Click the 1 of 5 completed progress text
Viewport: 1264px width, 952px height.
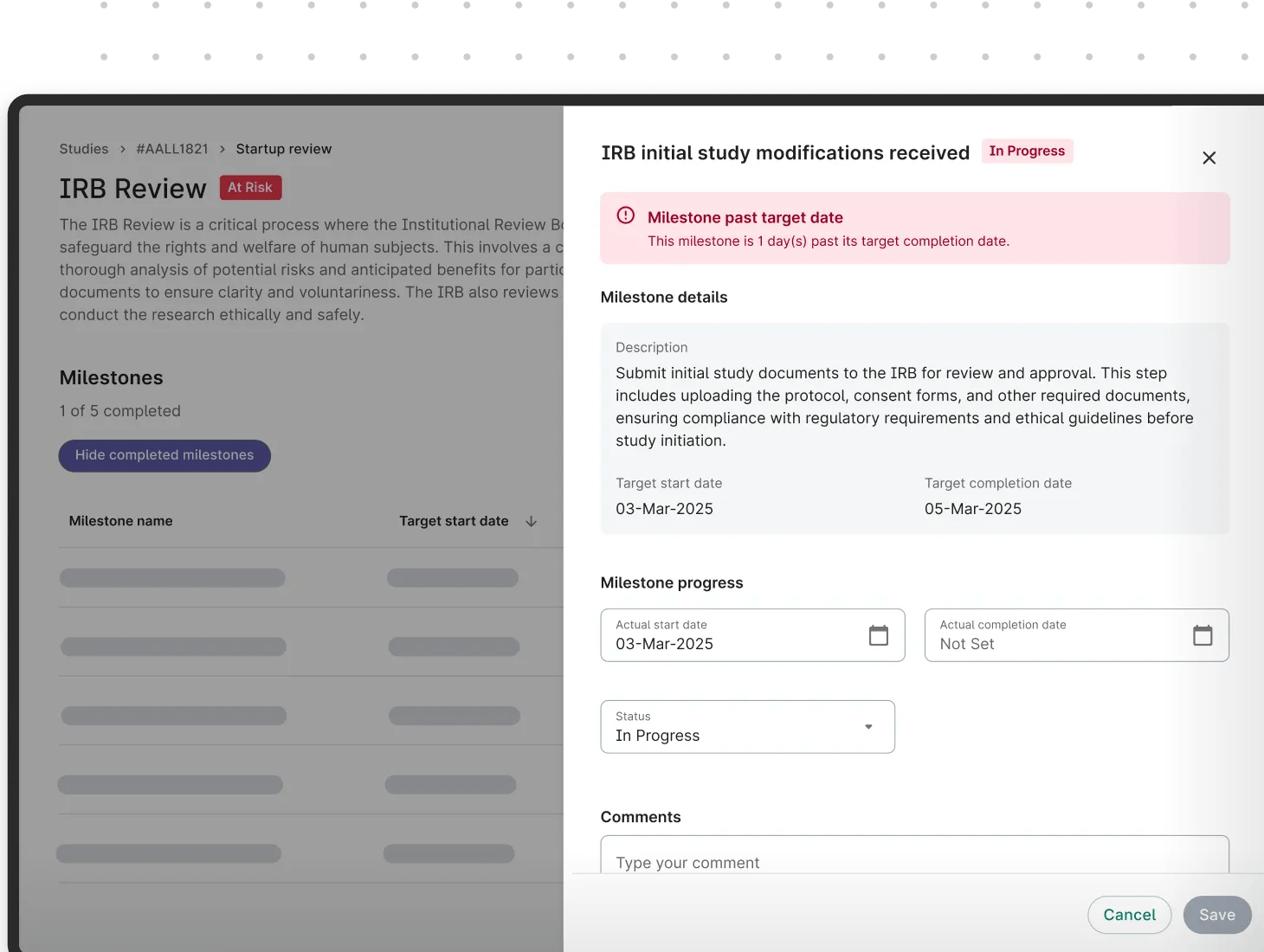click(119, 411)
